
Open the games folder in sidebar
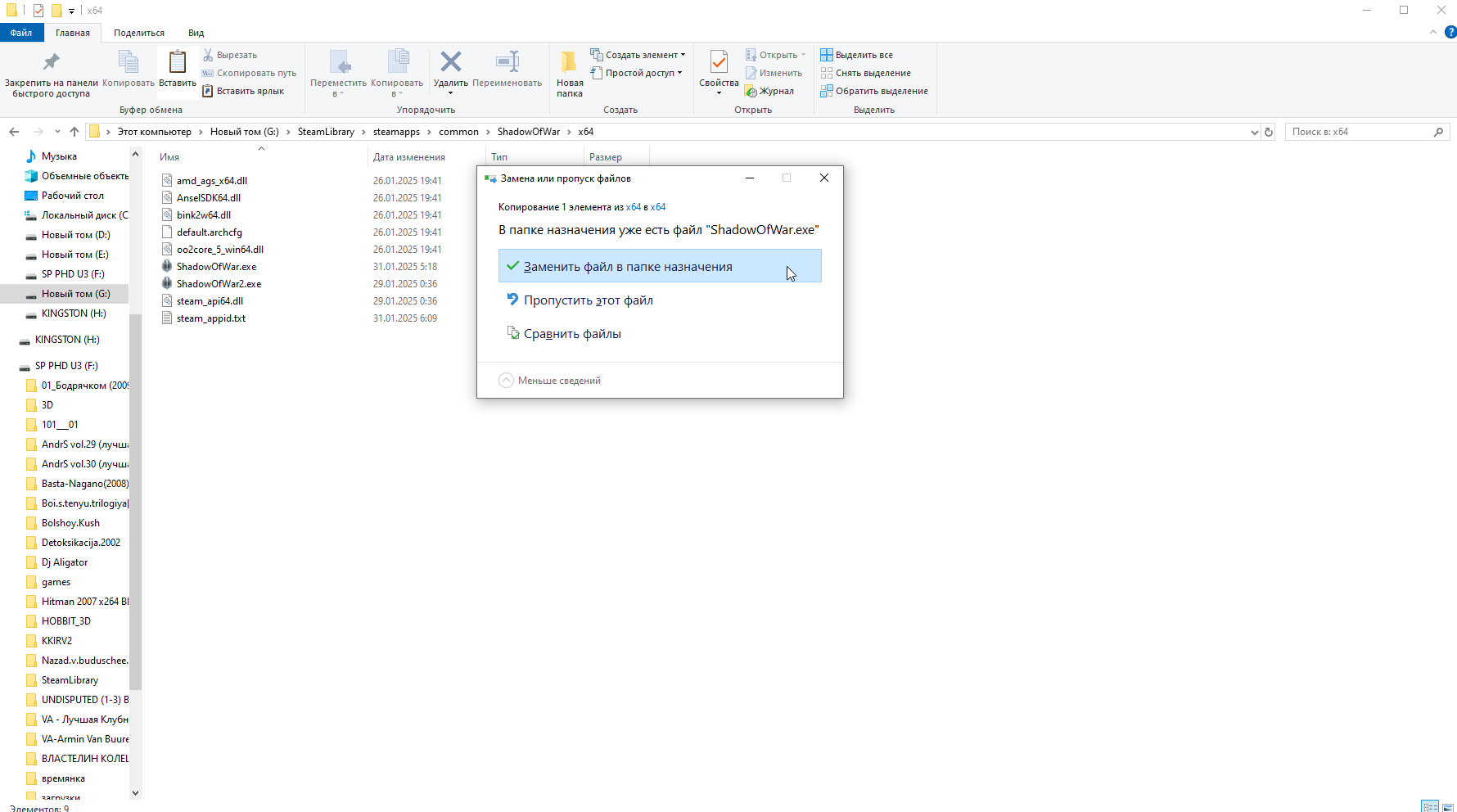pos(56,582)
